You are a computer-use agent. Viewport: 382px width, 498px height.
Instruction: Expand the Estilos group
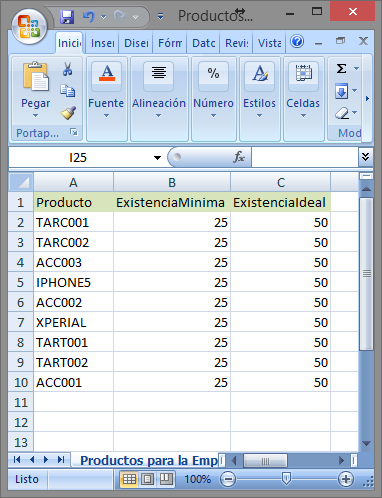(259, 99)
